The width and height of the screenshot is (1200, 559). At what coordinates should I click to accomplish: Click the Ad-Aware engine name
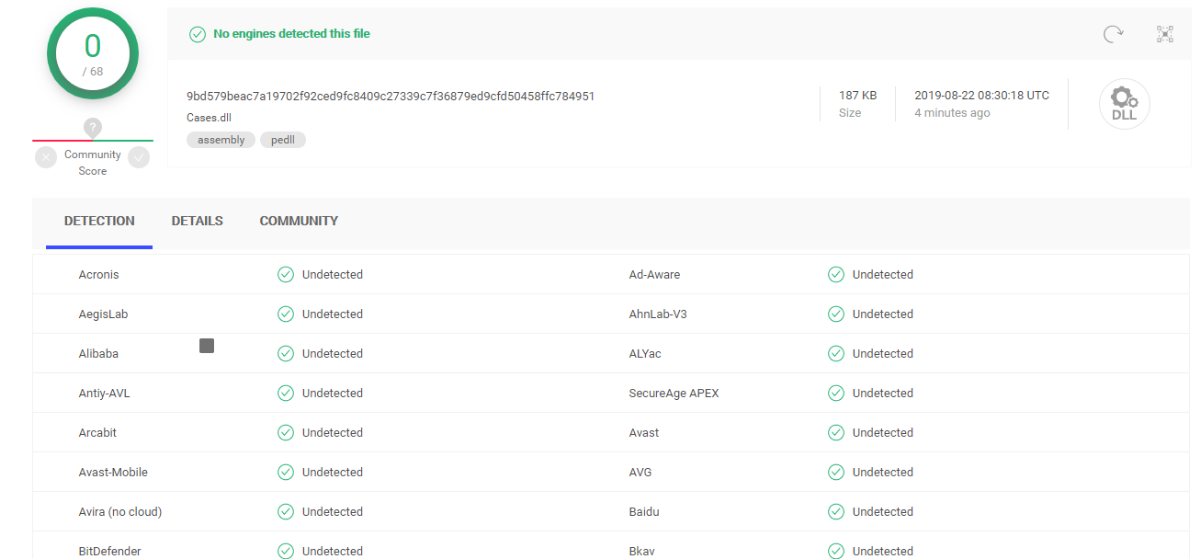pos(654,274)
